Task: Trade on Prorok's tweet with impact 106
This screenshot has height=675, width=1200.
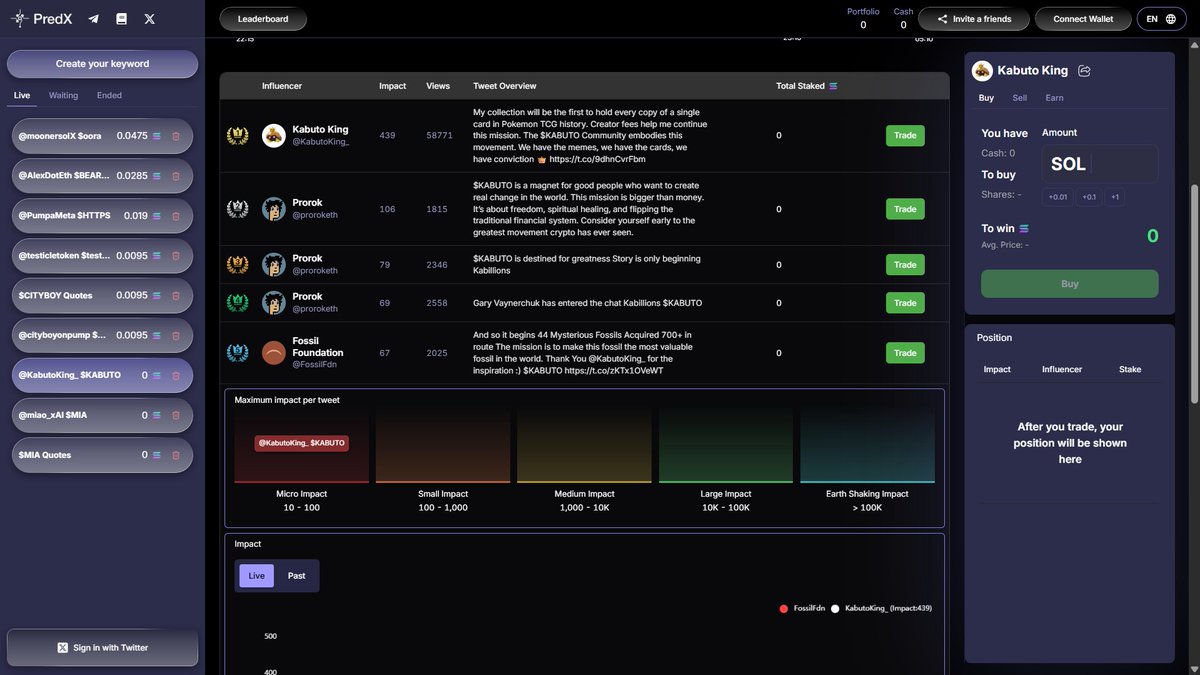Action: (905, 209)
